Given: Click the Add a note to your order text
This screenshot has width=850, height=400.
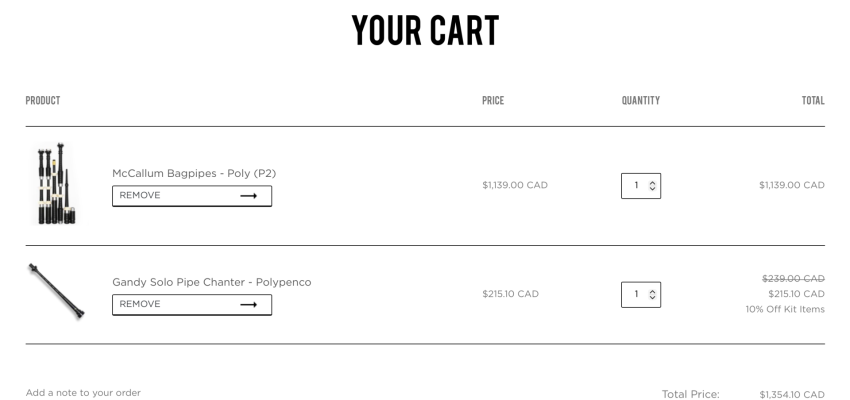Looking at the screenshot, I should (83, 393).
